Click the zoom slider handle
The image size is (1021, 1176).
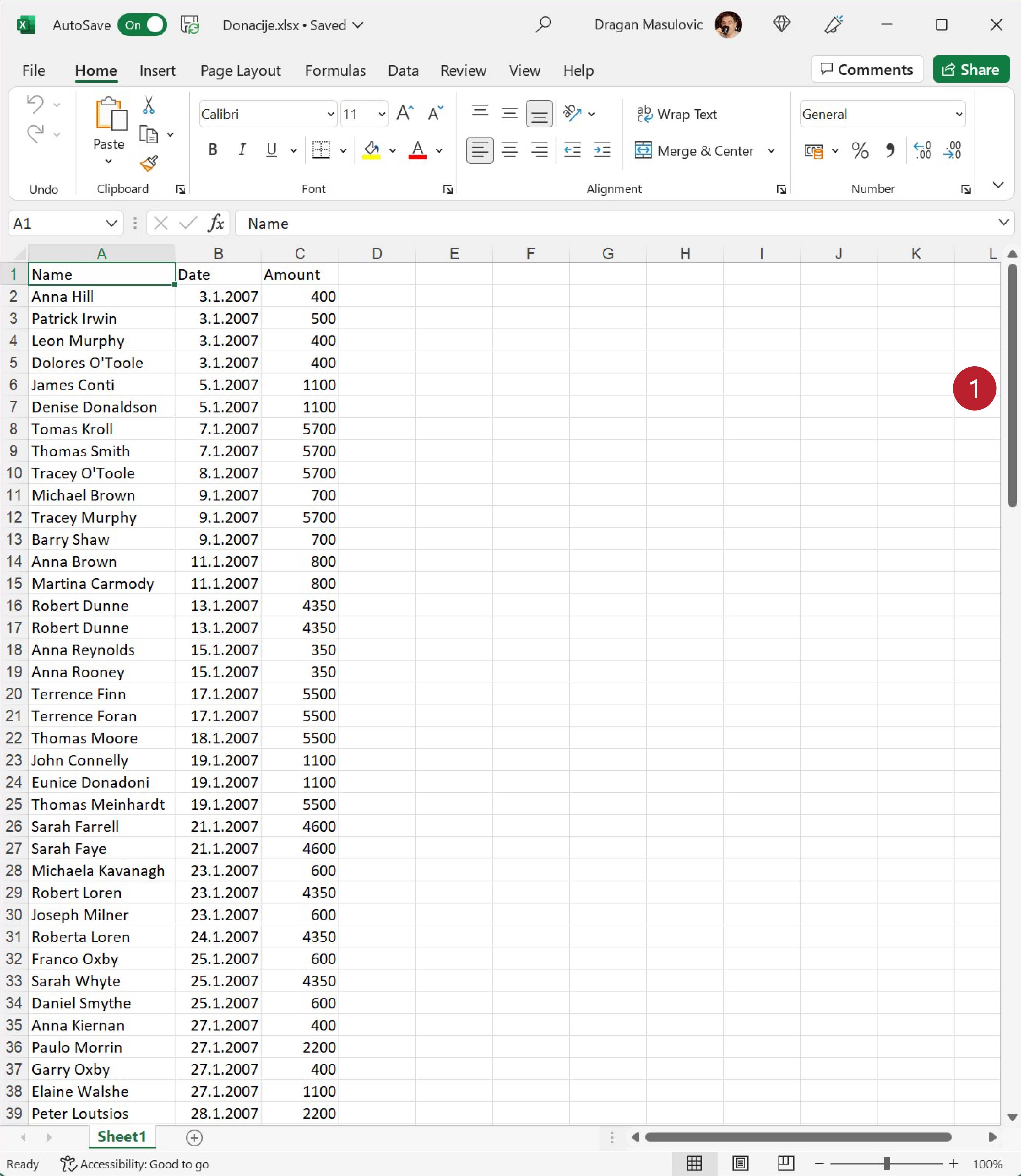[887, 1163]
